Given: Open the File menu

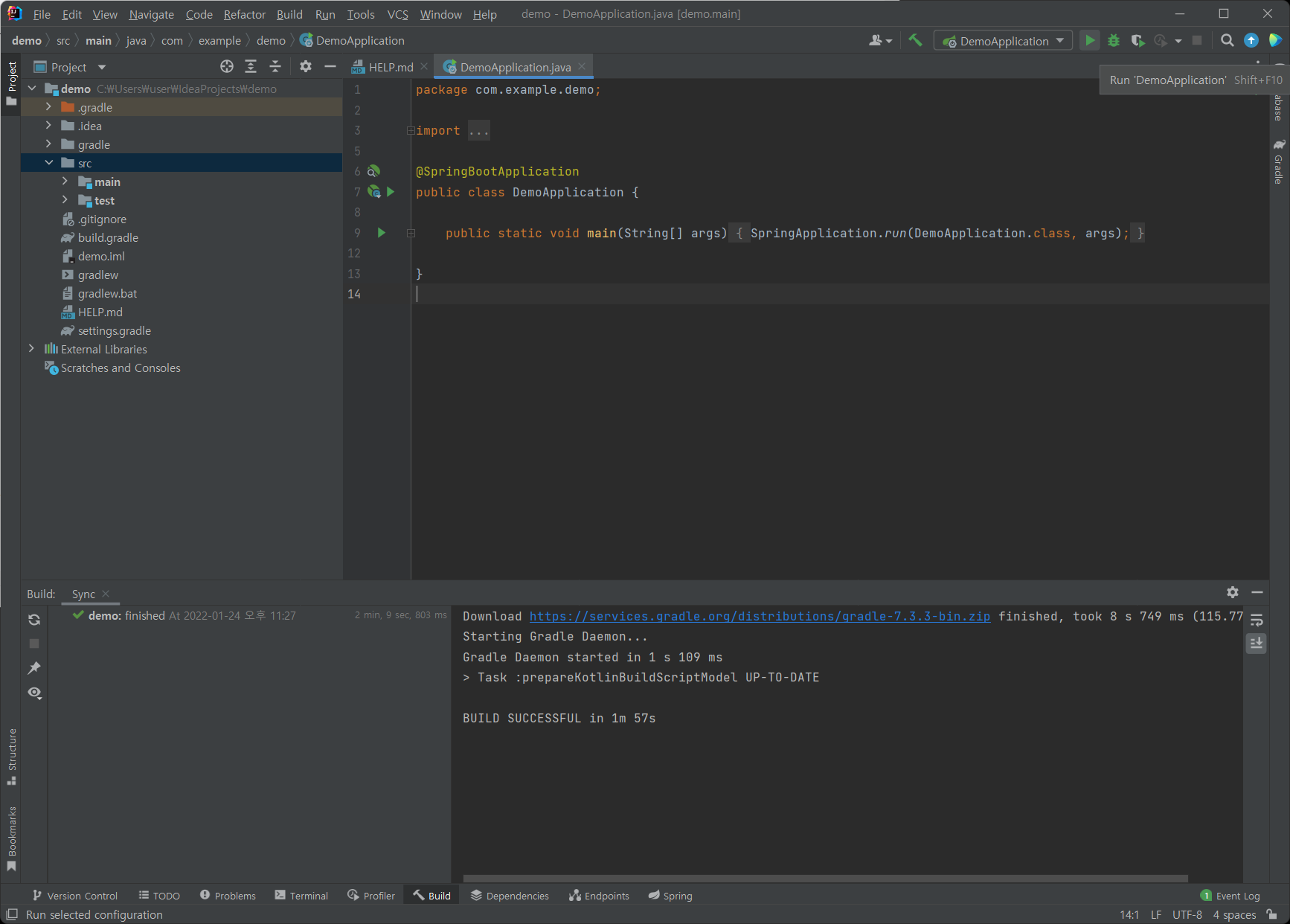Looking at the screenshot, I should (x=42, y=14).
